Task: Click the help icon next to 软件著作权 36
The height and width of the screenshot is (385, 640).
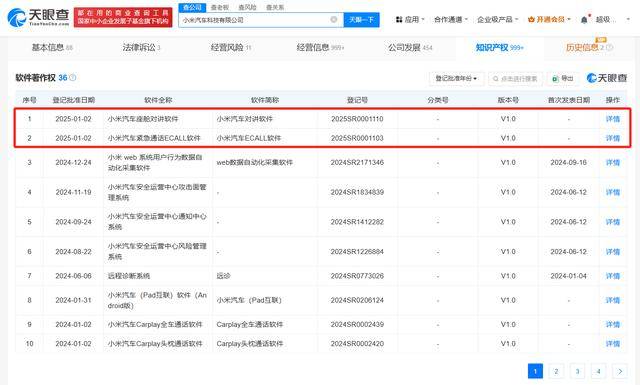Action: [73, 78]
